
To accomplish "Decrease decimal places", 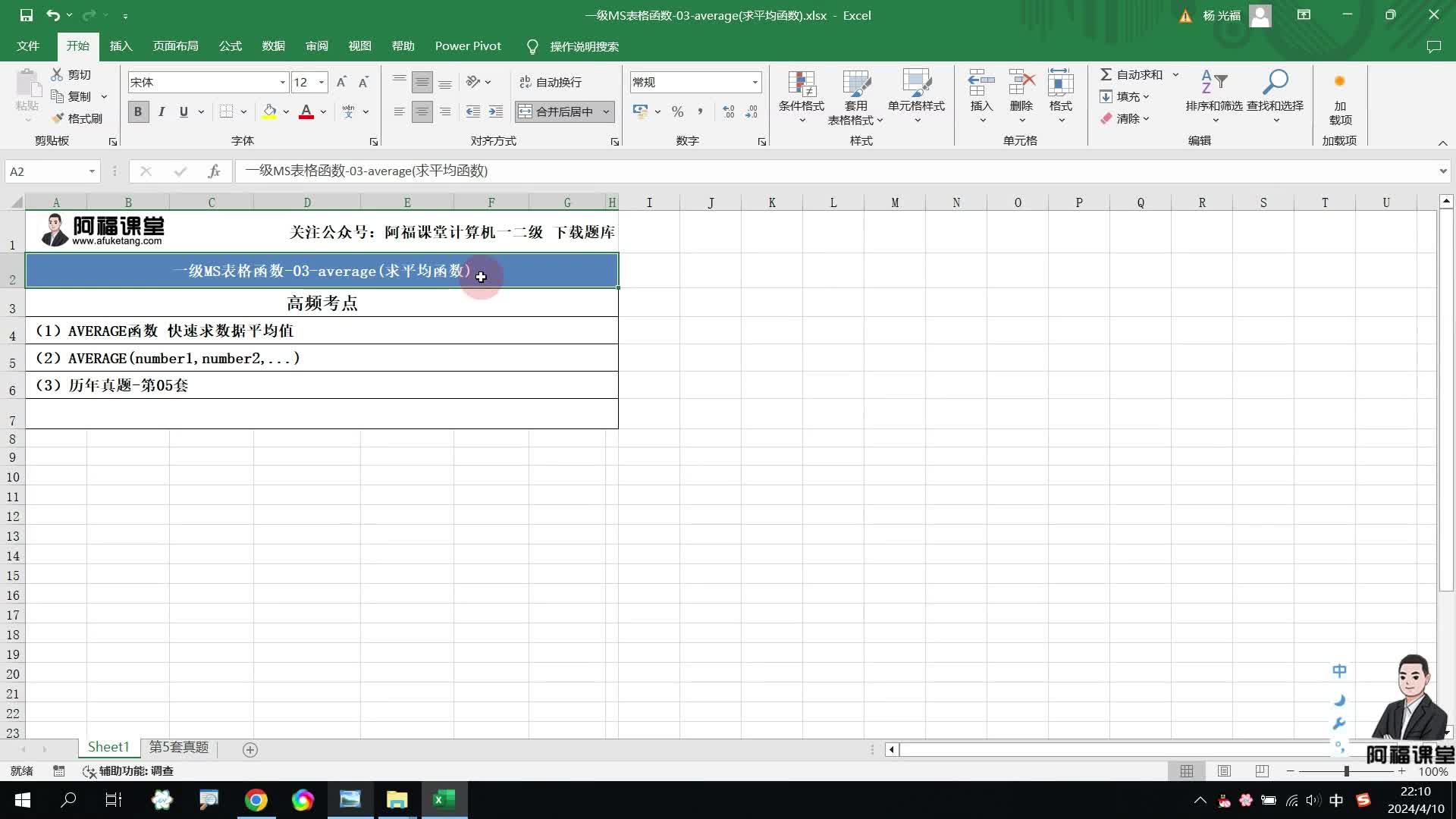I will [751, 111].
